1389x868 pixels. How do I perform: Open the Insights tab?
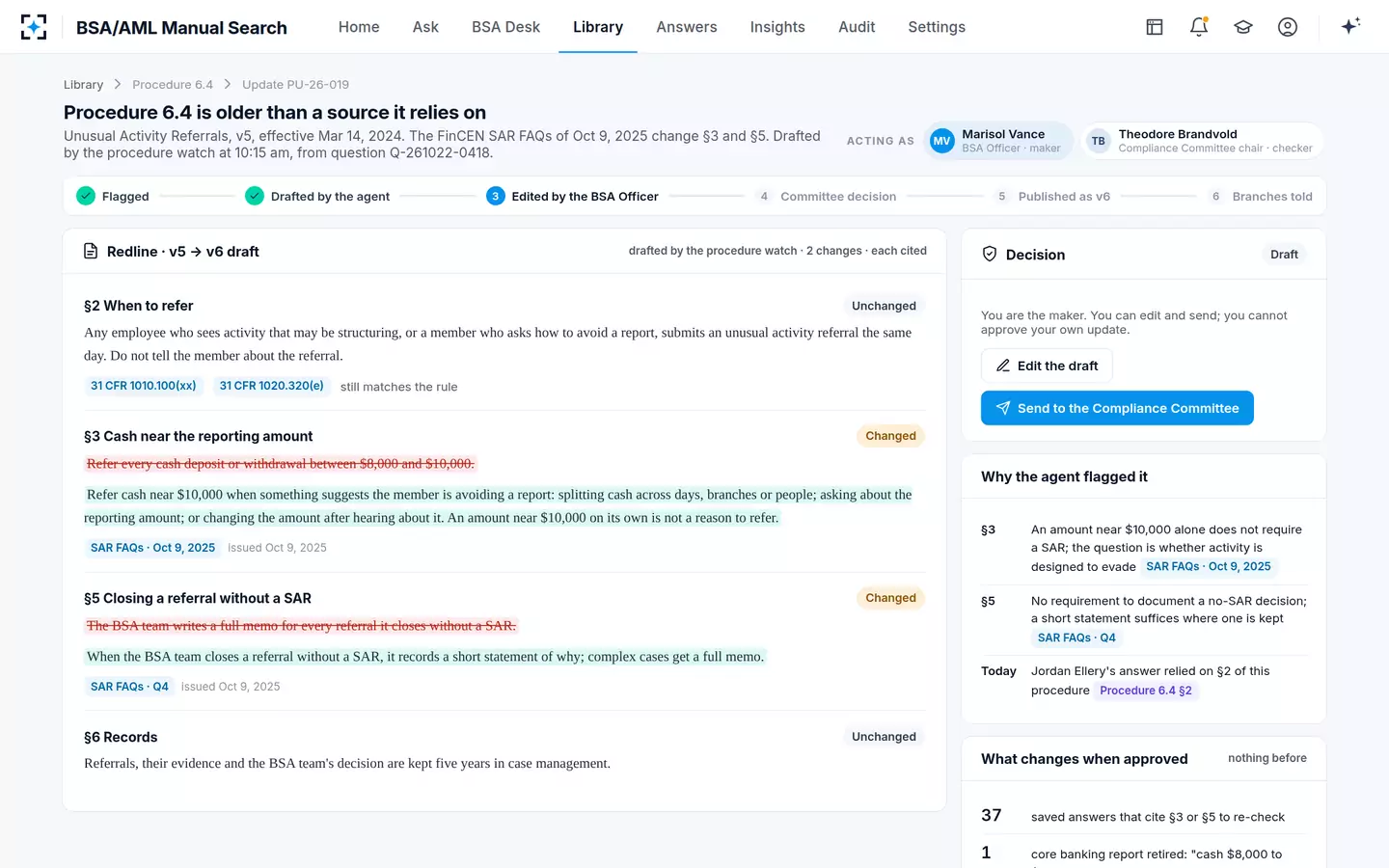click(777, 27)
